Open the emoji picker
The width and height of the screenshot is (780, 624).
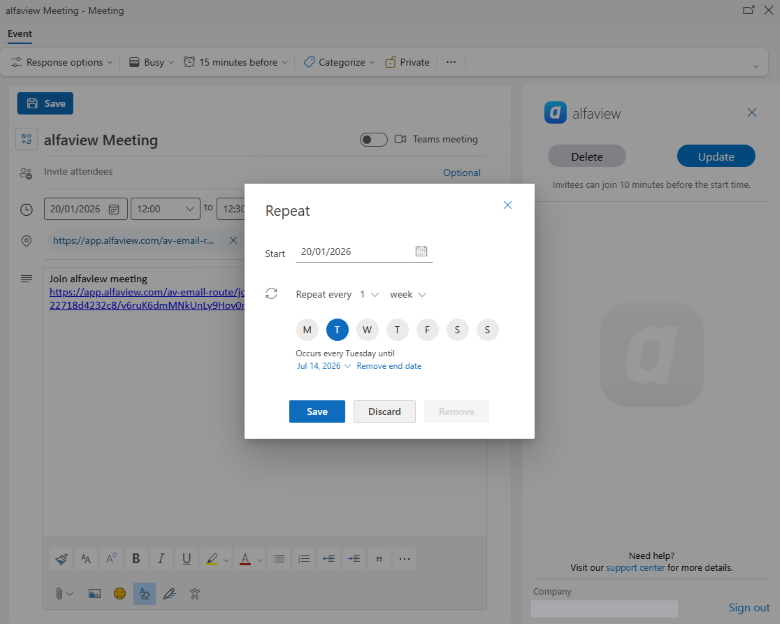click(120, 594)
